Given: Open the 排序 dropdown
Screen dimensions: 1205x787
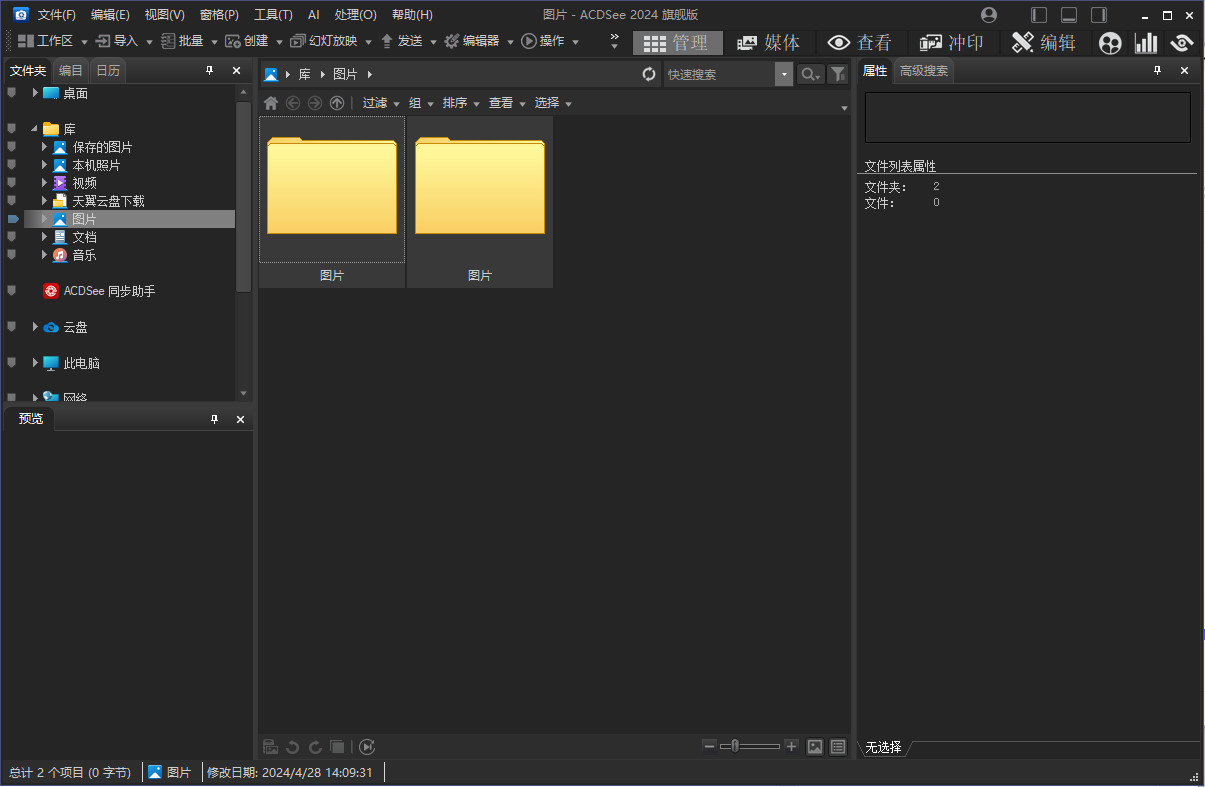Looking at the screenshot, I should point(461,103).
